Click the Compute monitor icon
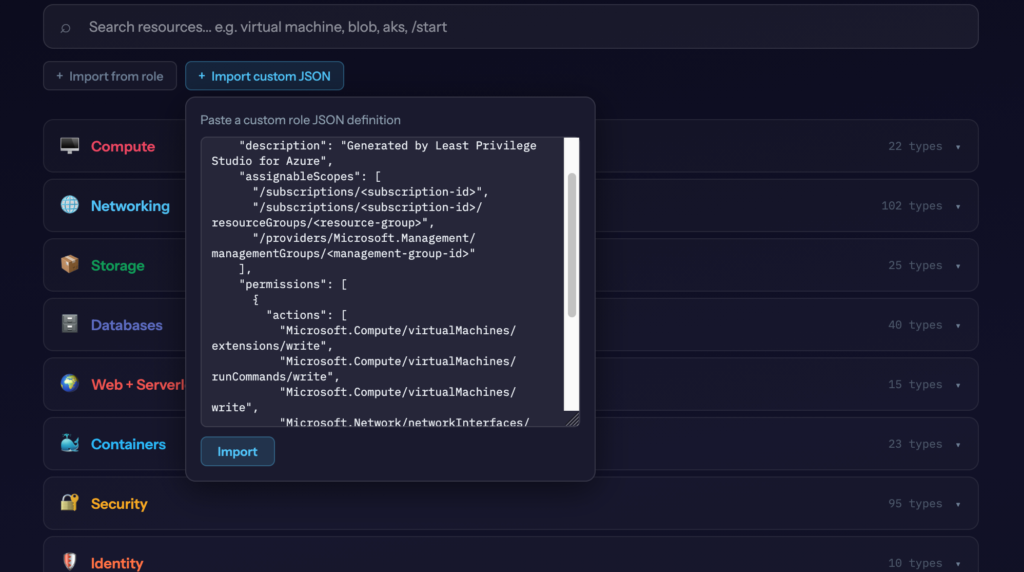1024x572 pixels. (x=69, y=146)
